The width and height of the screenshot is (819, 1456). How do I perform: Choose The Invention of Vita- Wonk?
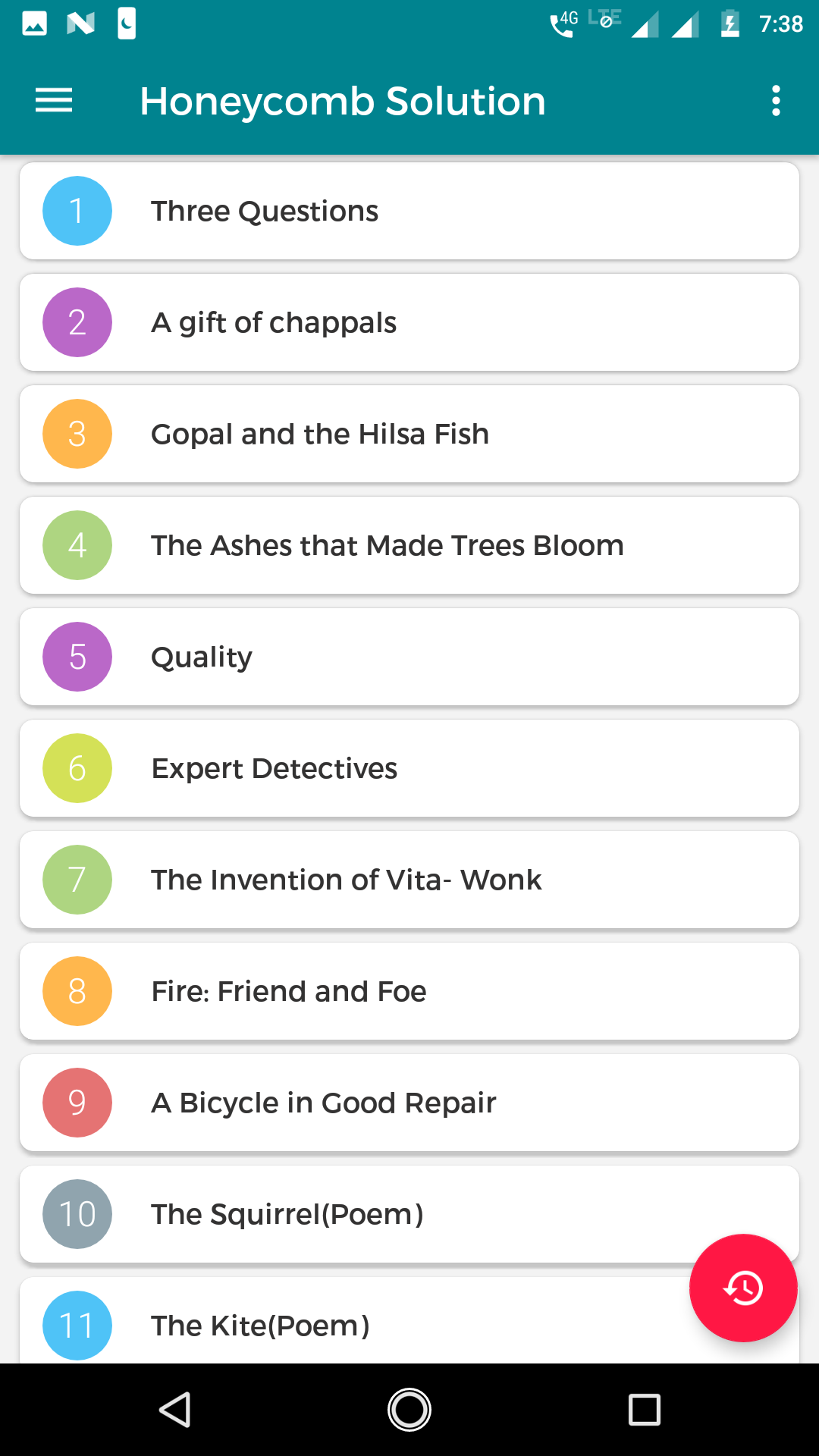pos(409,880)
